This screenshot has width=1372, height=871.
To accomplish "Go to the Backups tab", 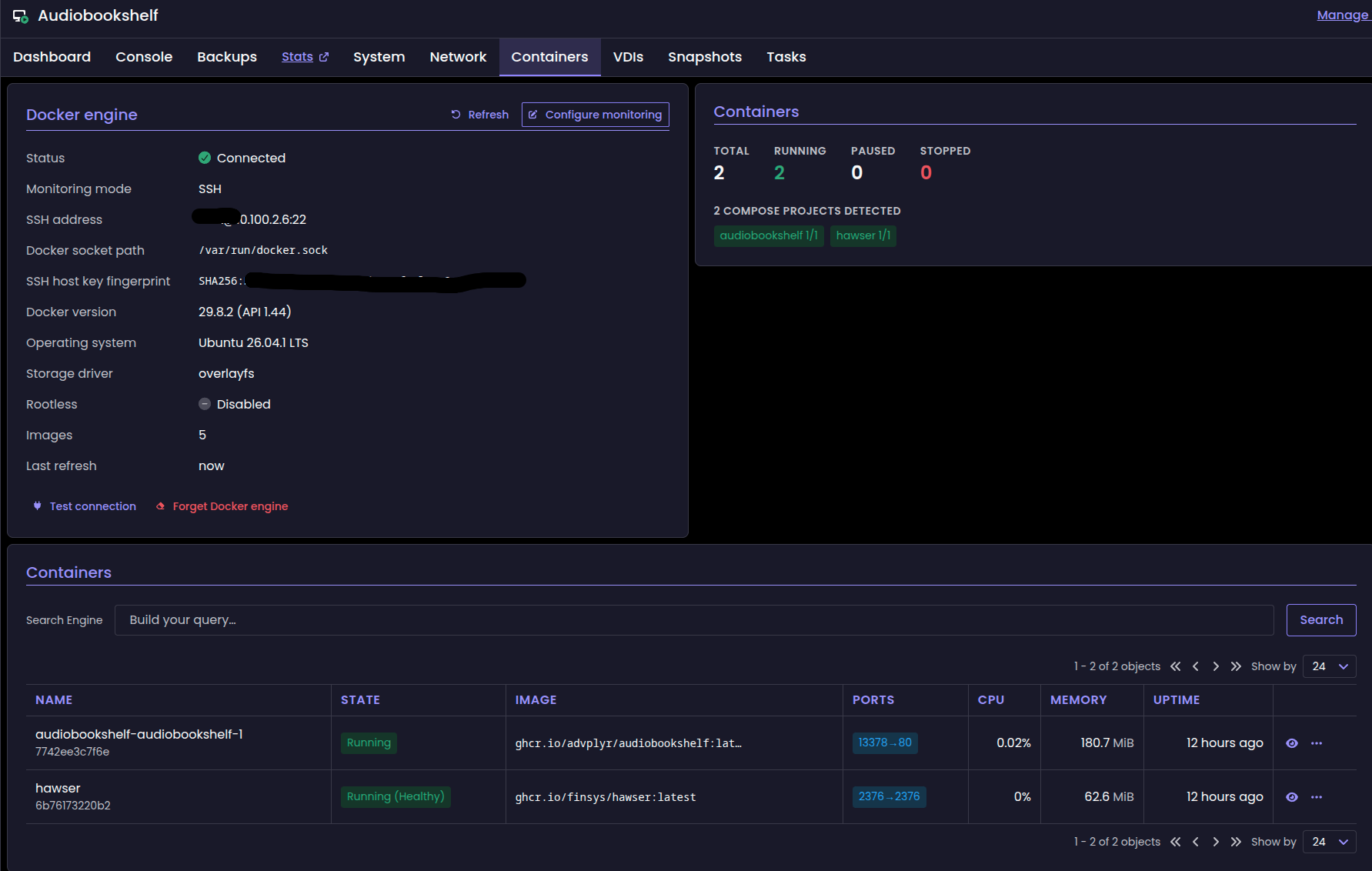I will coord(227,57).
